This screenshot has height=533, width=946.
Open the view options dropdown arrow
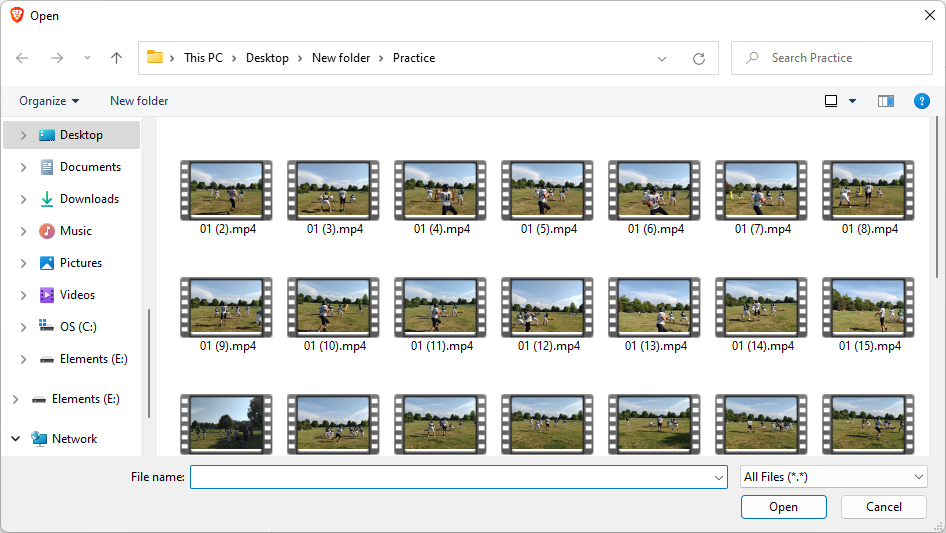point(852,101)
